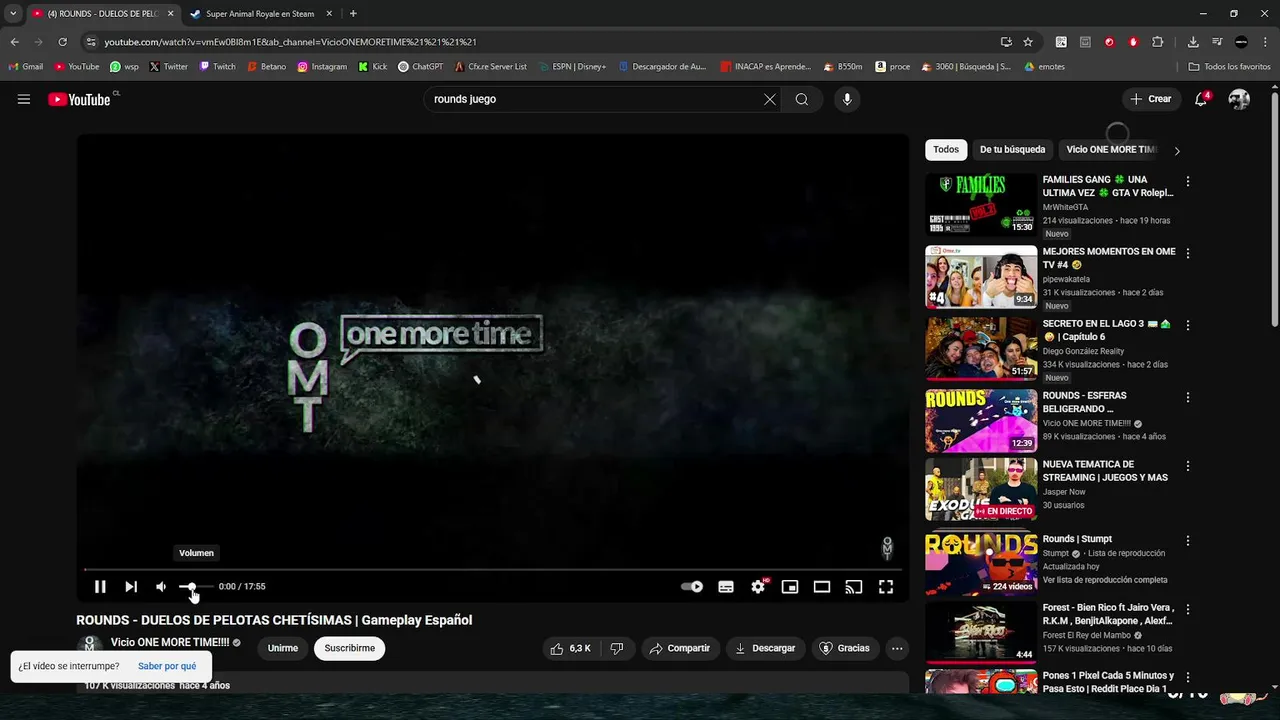Bookmark this page with star
Viewport: 1280px width, 720px height.
click(1028, 42)
